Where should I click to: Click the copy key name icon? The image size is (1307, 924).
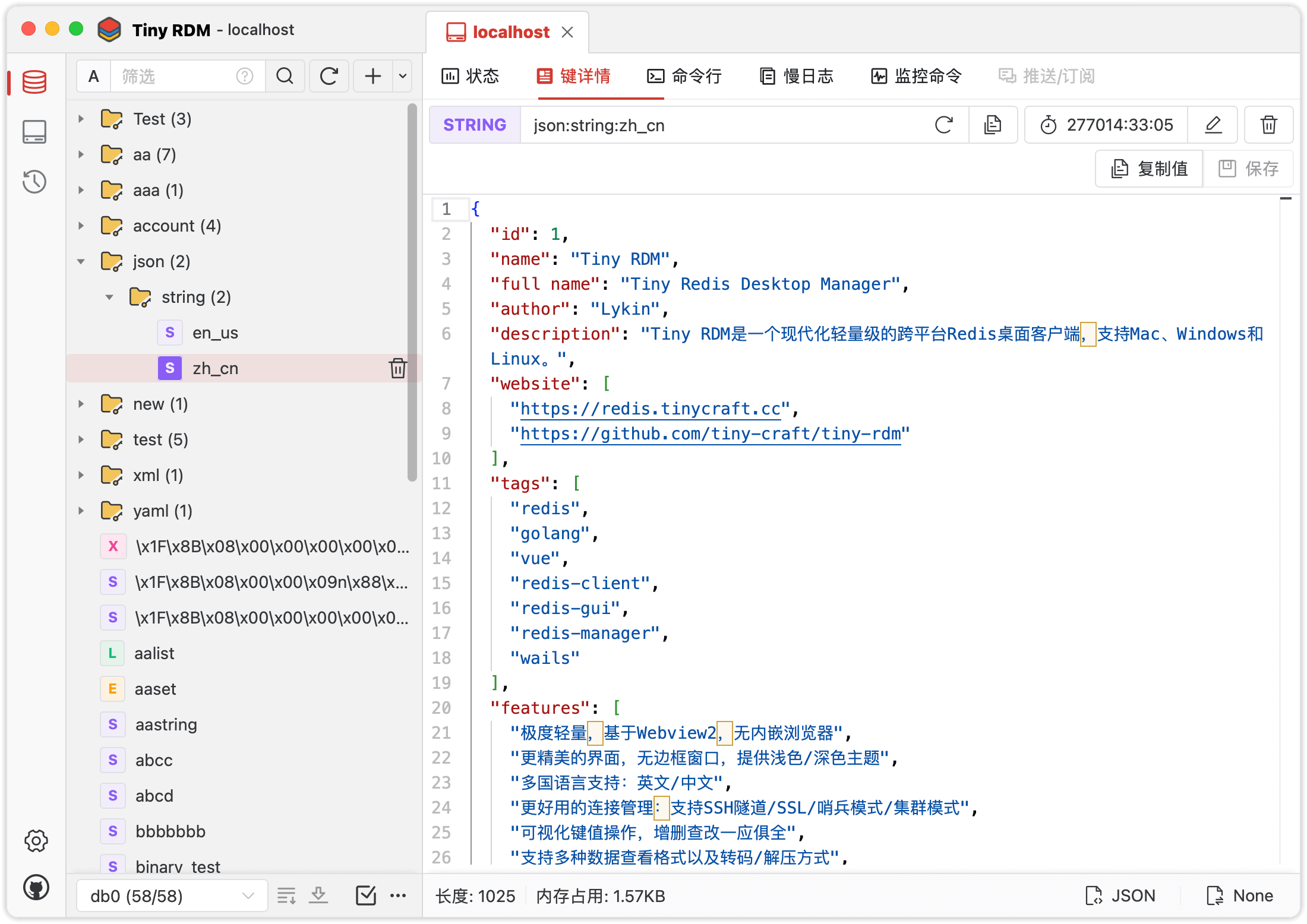pyautogui.click(x=993, y=125)
